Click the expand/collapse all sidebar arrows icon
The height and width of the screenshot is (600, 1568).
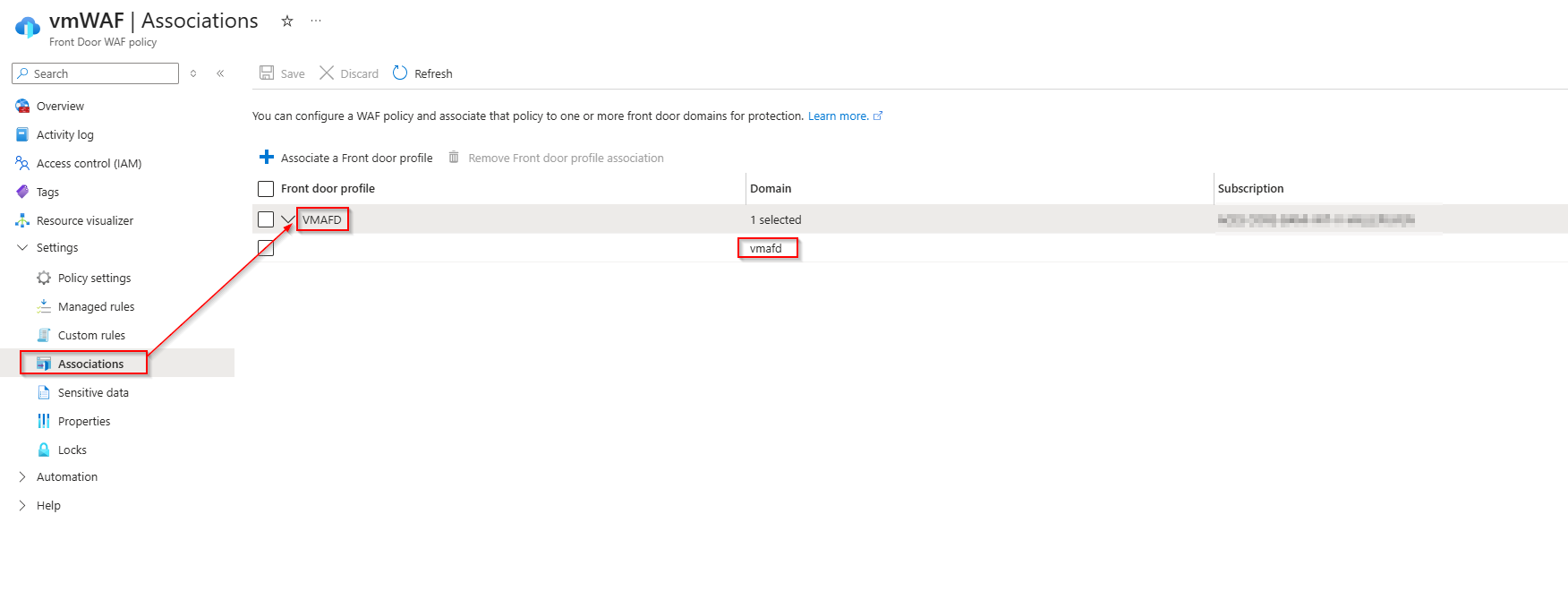pyautogui.click(x=193, y=73)
